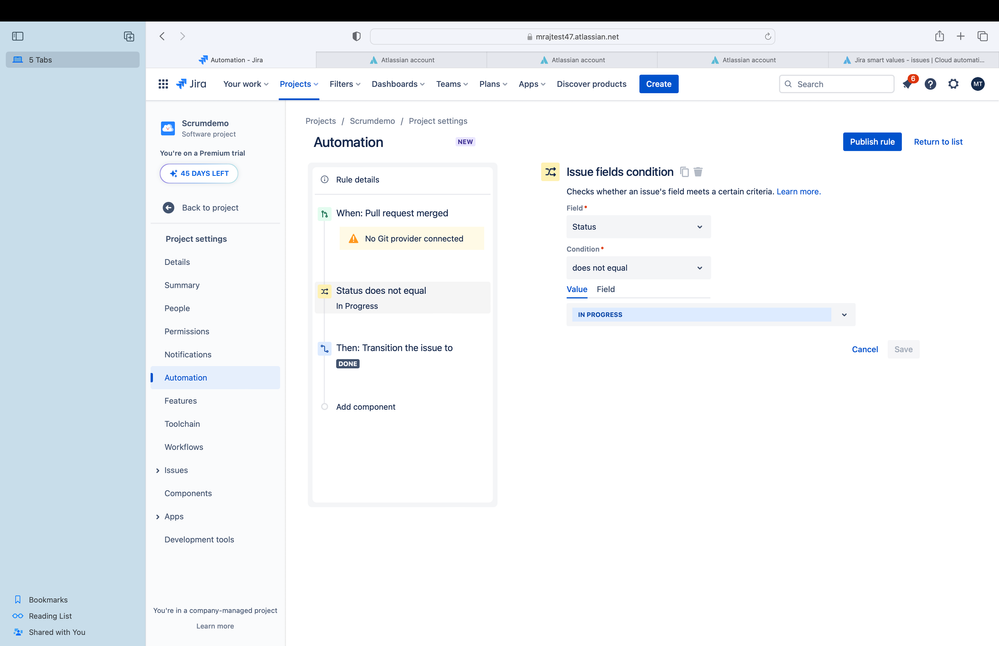Open the Your work menu

pos(245,84)
